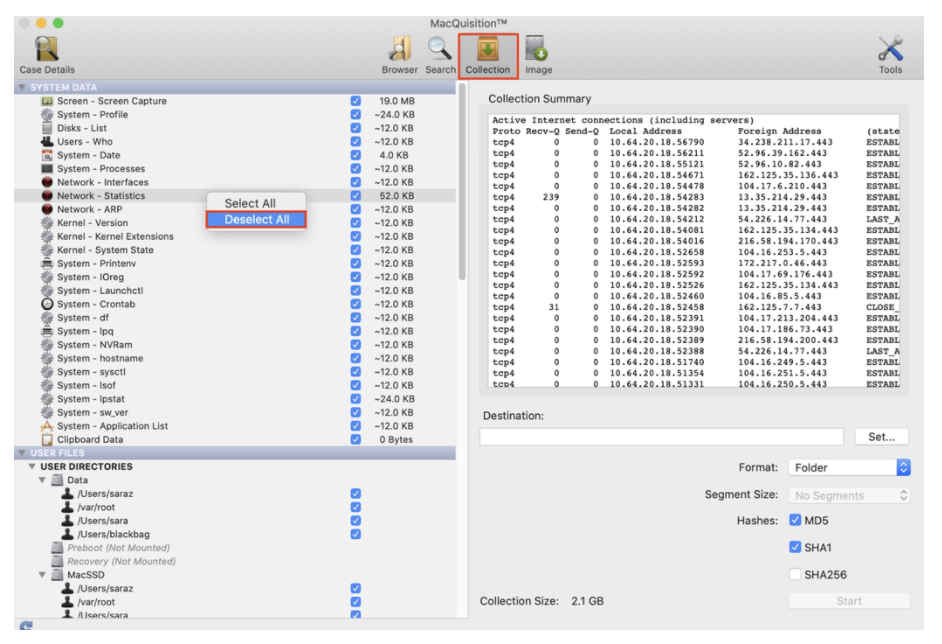
Task: Click the Set... destination button
Action: (x=881, y=437)
